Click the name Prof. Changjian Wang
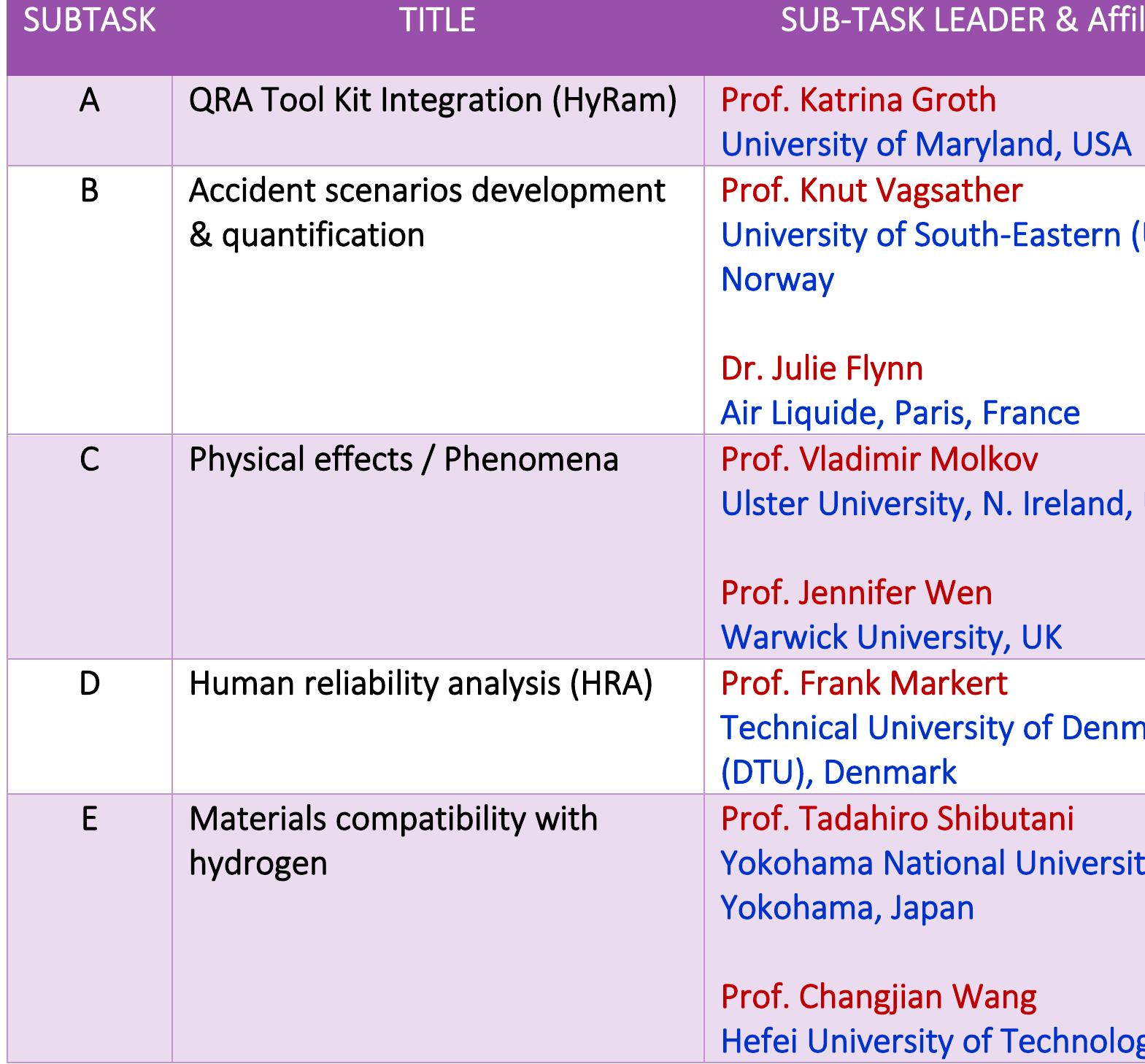 click(879, 997)
